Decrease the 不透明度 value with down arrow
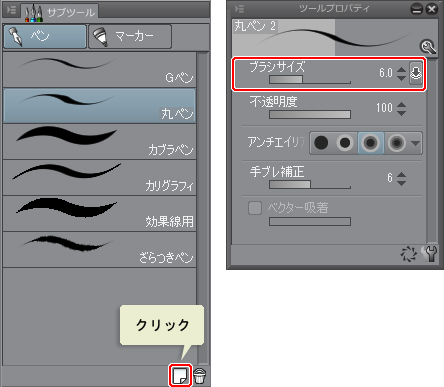This screenshot has height=387, width=444. 402,113
